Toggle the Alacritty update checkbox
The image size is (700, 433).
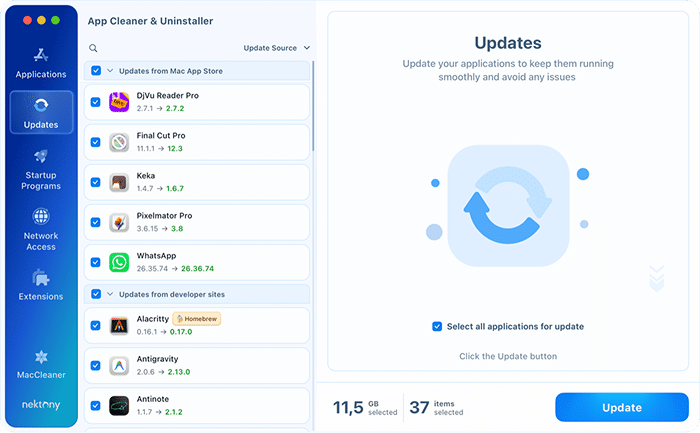tap(96, 325)
